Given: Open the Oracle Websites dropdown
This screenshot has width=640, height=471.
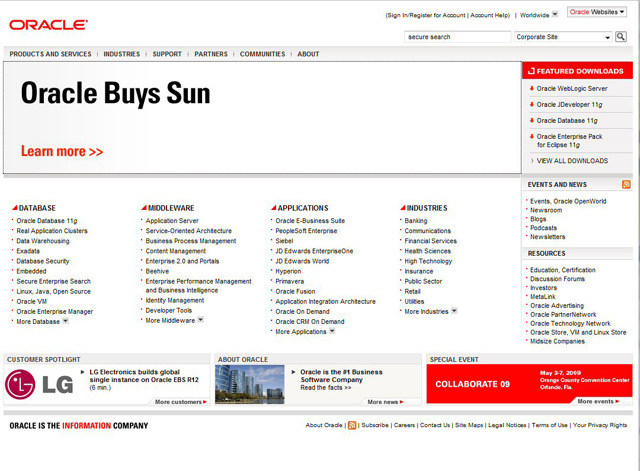Looking at the screenshot, I should click(x=597, y=12).
